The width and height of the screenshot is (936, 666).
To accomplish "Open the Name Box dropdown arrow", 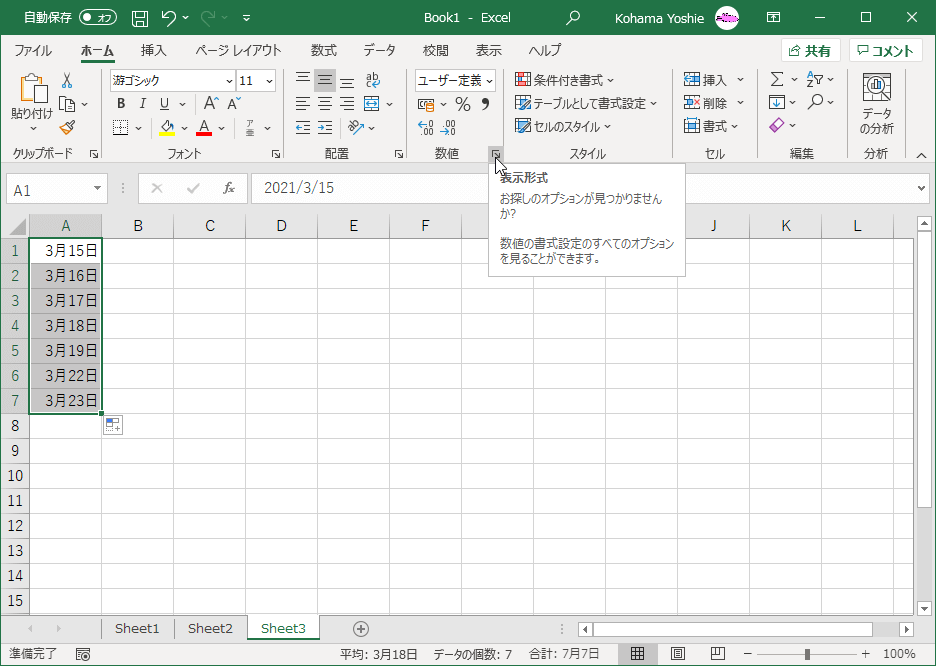I will [98, 189].
